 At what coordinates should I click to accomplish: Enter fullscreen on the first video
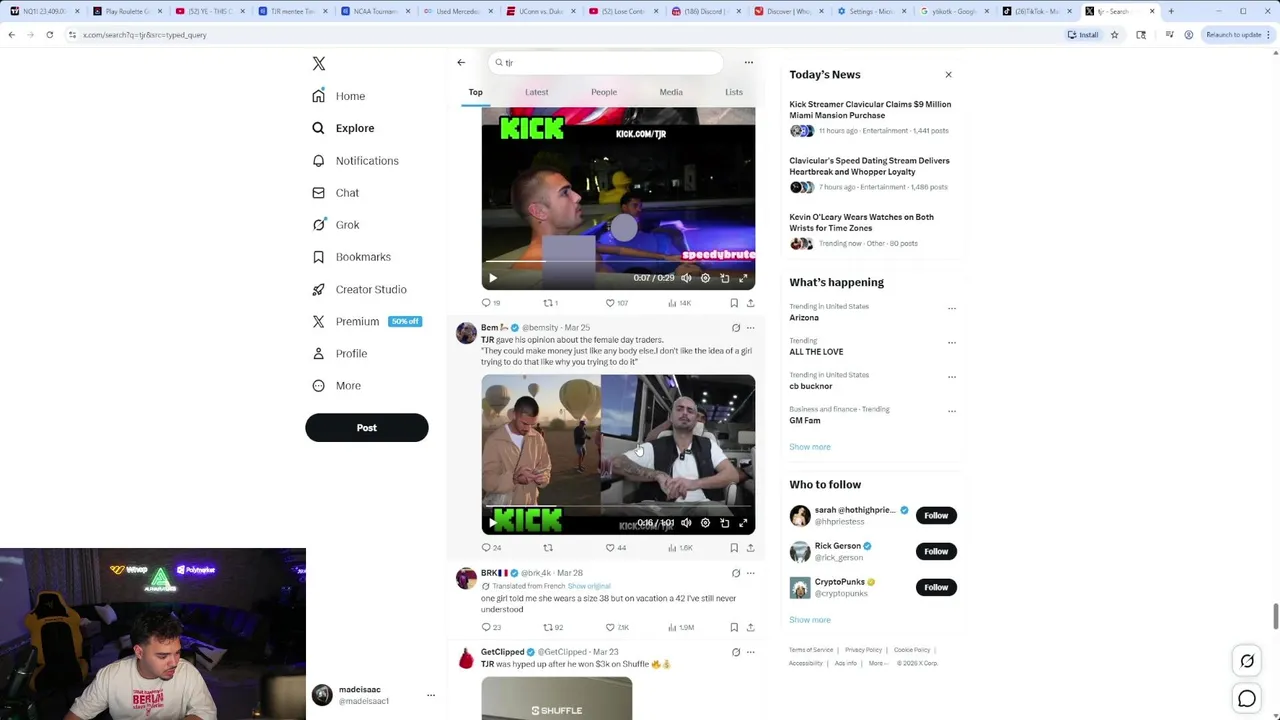click(743, 278)
